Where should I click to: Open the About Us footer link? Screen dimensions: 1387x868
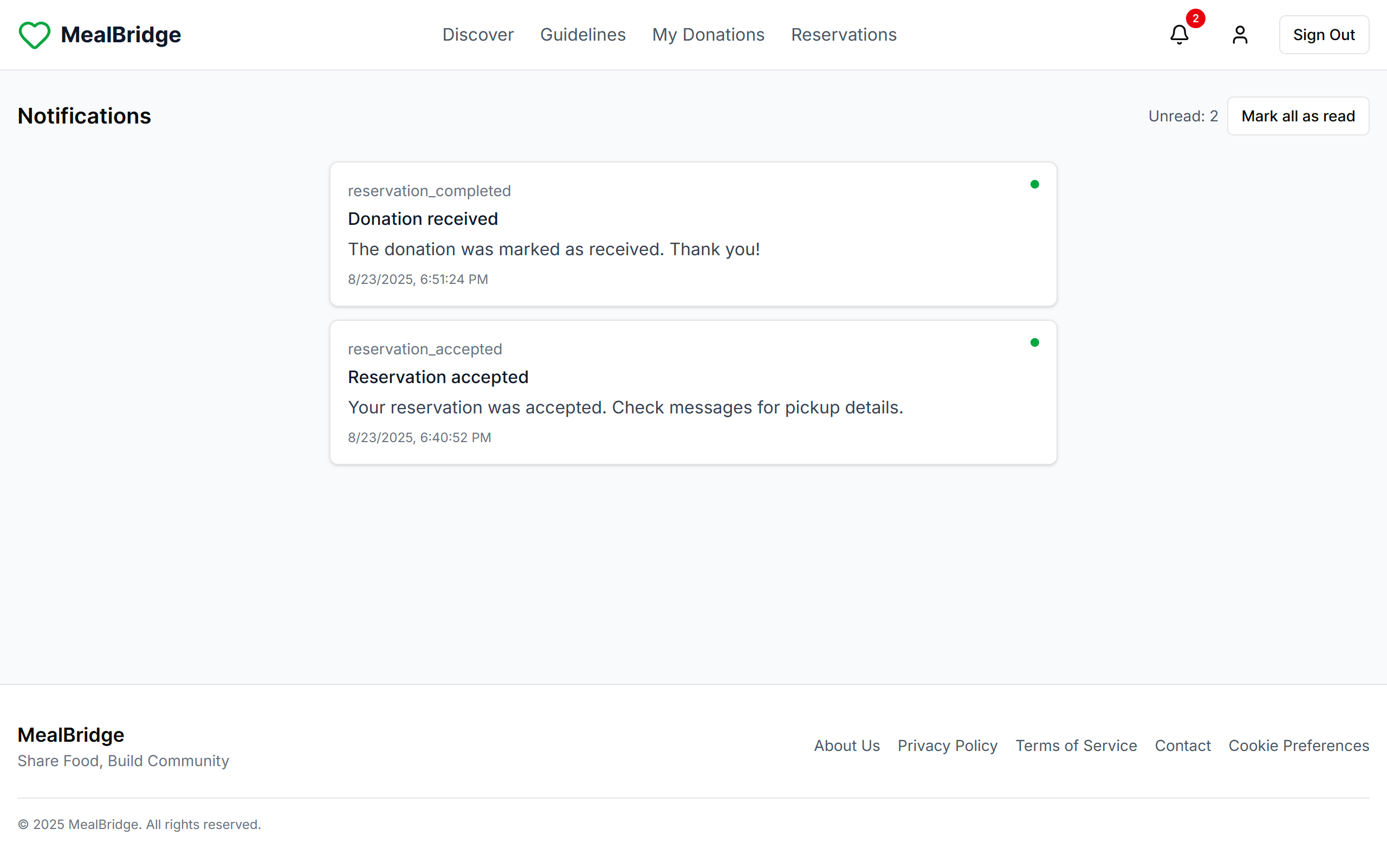846,745
